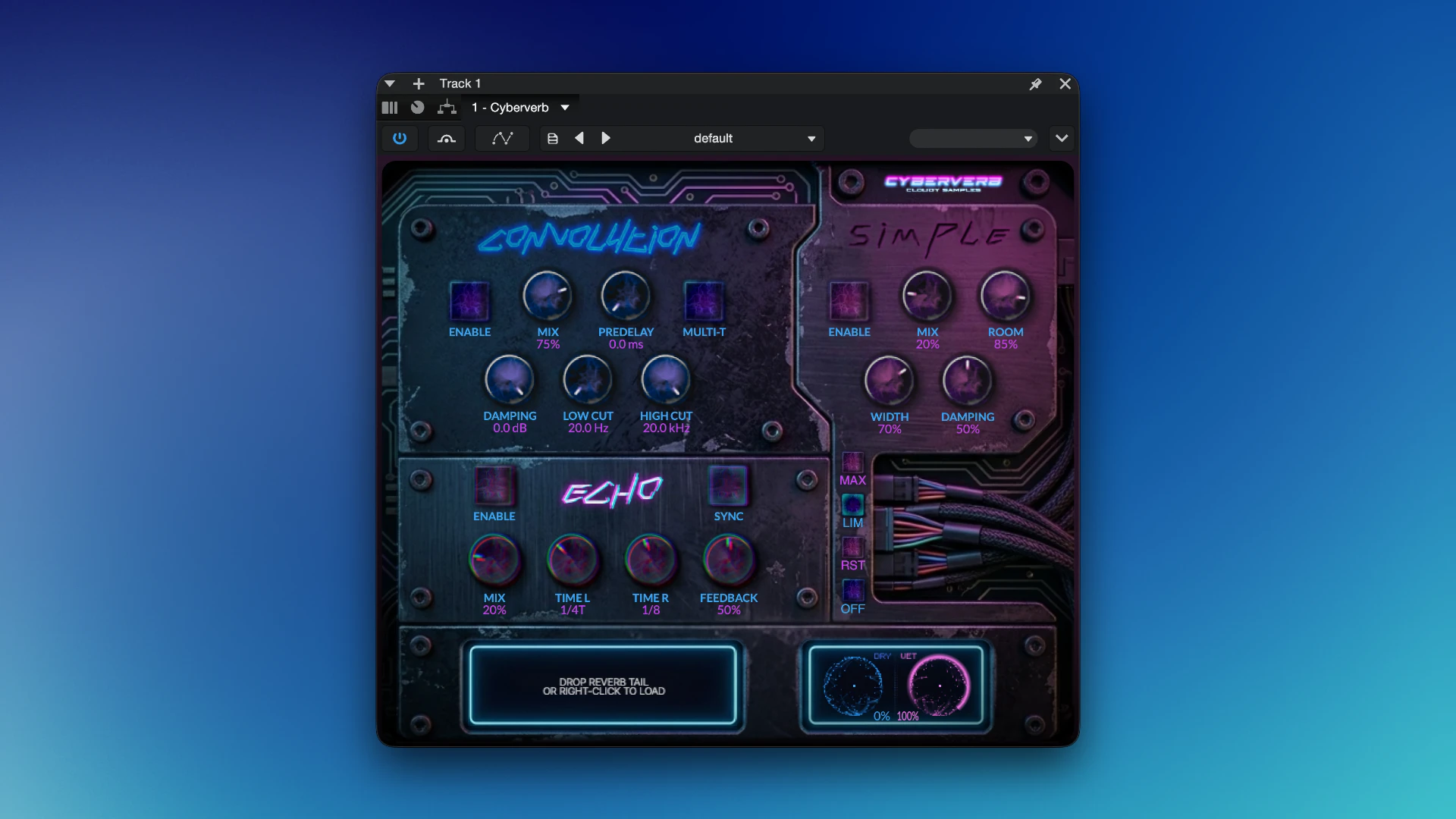Click the drop reverb tail load area
The image size is (1456, 819).
603,686
